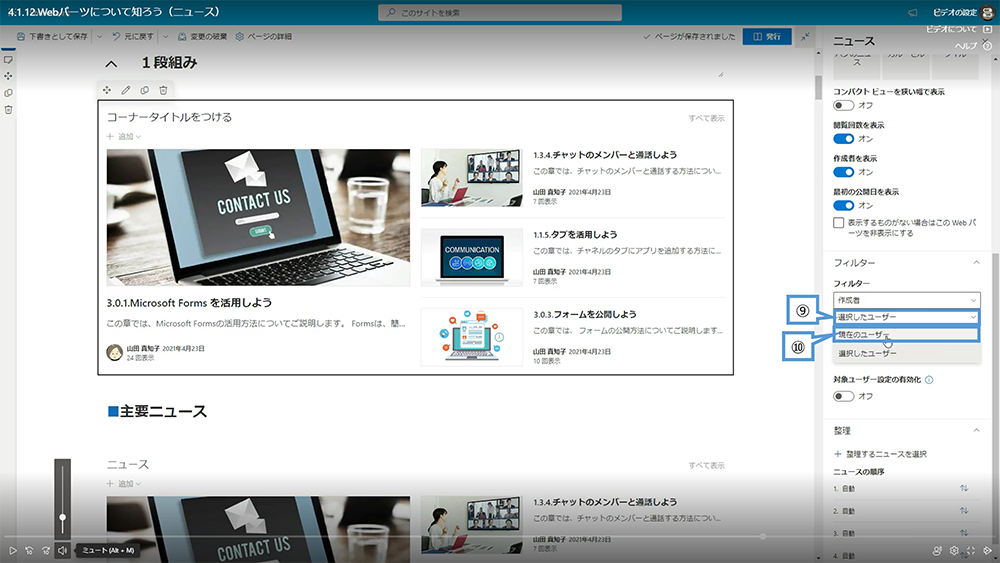This screenshot has height=563, width=1000.
Task: Click 変更の破棄 discard changes
Action: point(202,36)
